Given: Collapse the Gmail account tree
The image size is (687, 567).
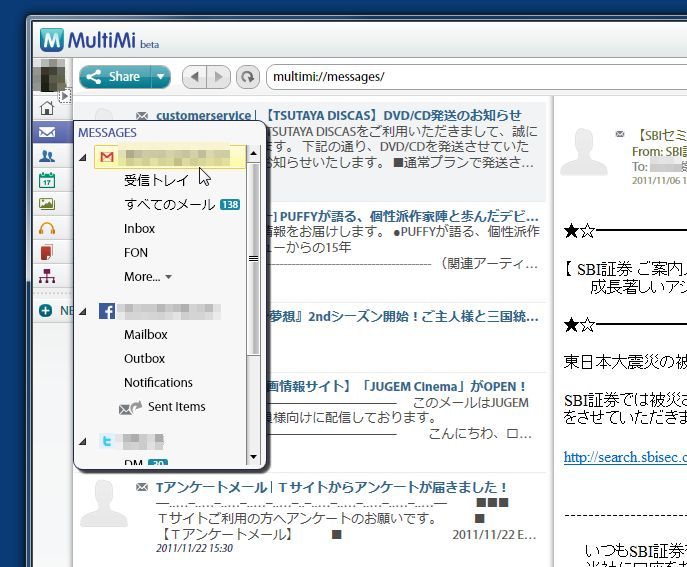Looking at the screenshot, I should [83, 157].
